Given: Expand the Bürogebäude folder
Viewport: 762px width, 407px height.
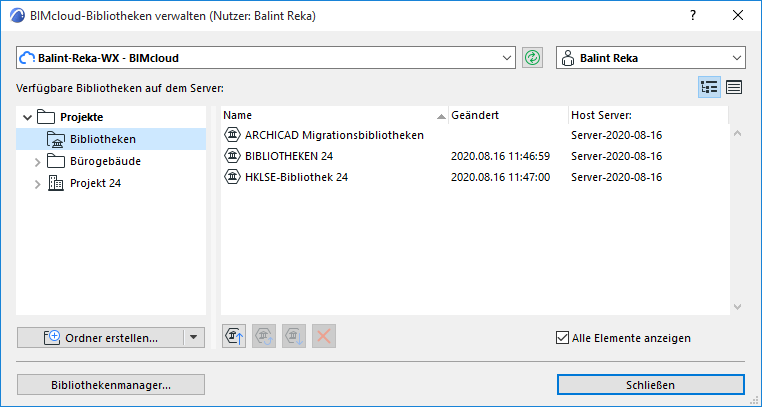Looking at the screenshot, I should click(x=39, y=161).
